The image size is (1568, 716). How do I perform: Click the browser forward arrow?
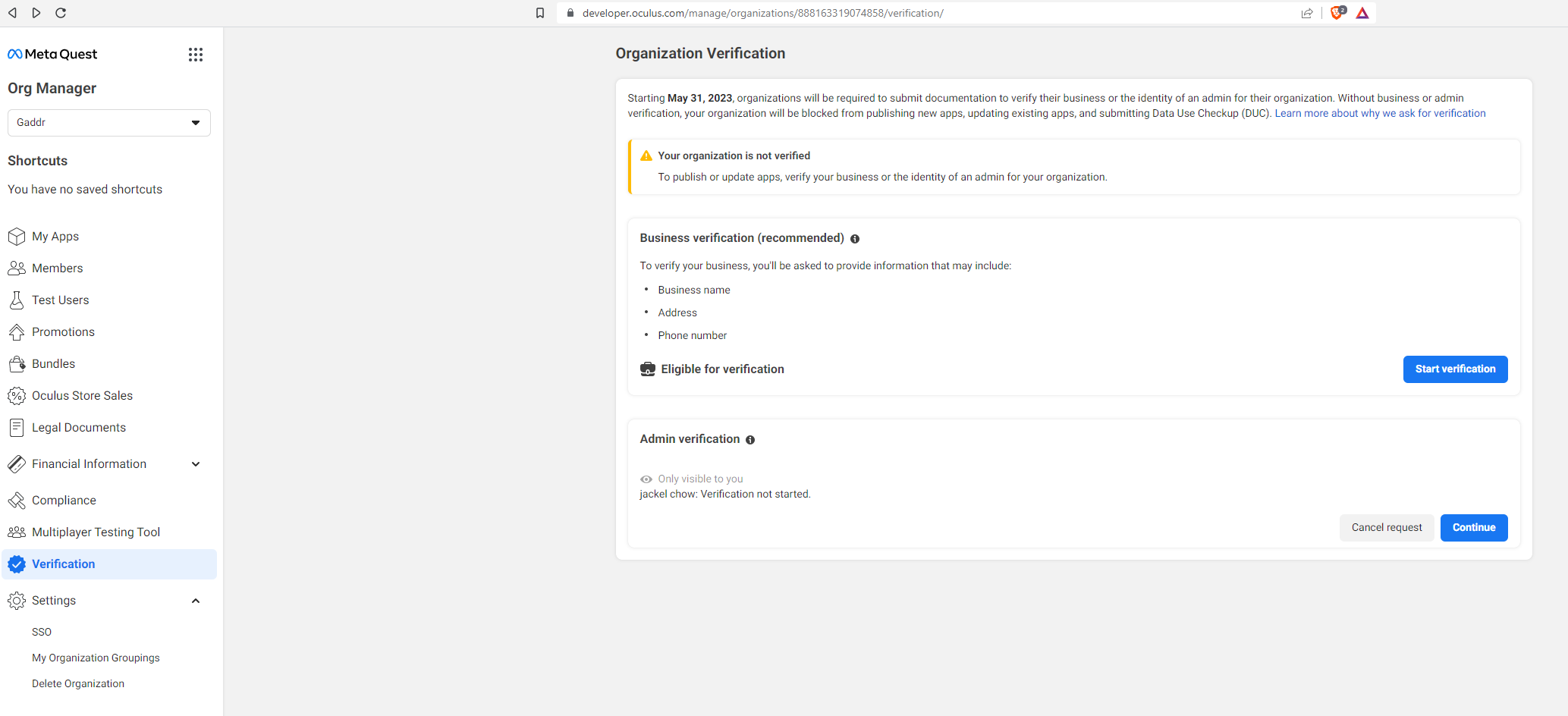pyautogui.click(x=36, y=13)
